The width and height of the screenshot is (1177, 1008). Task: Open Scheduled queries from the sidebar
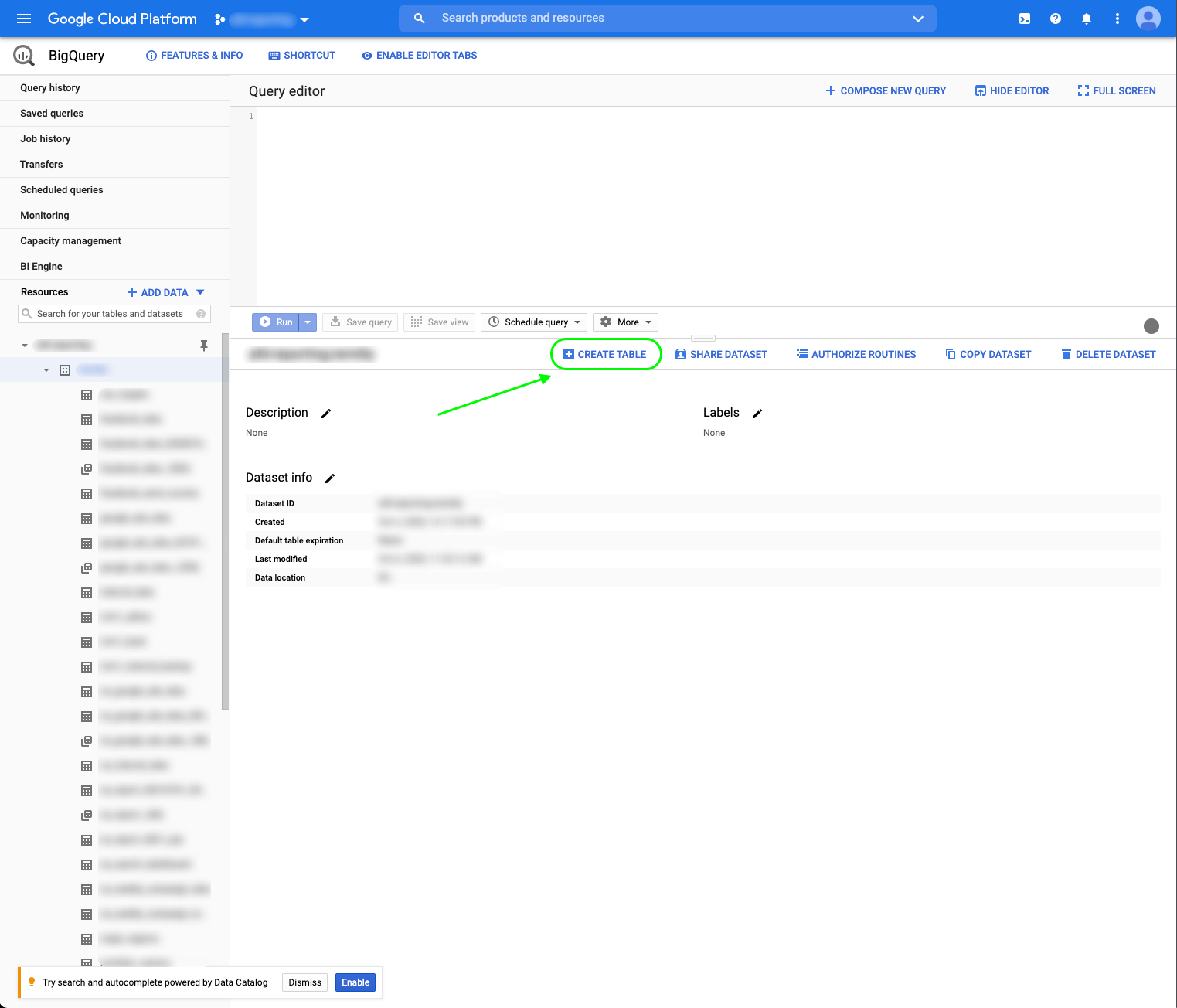(61, 189)
